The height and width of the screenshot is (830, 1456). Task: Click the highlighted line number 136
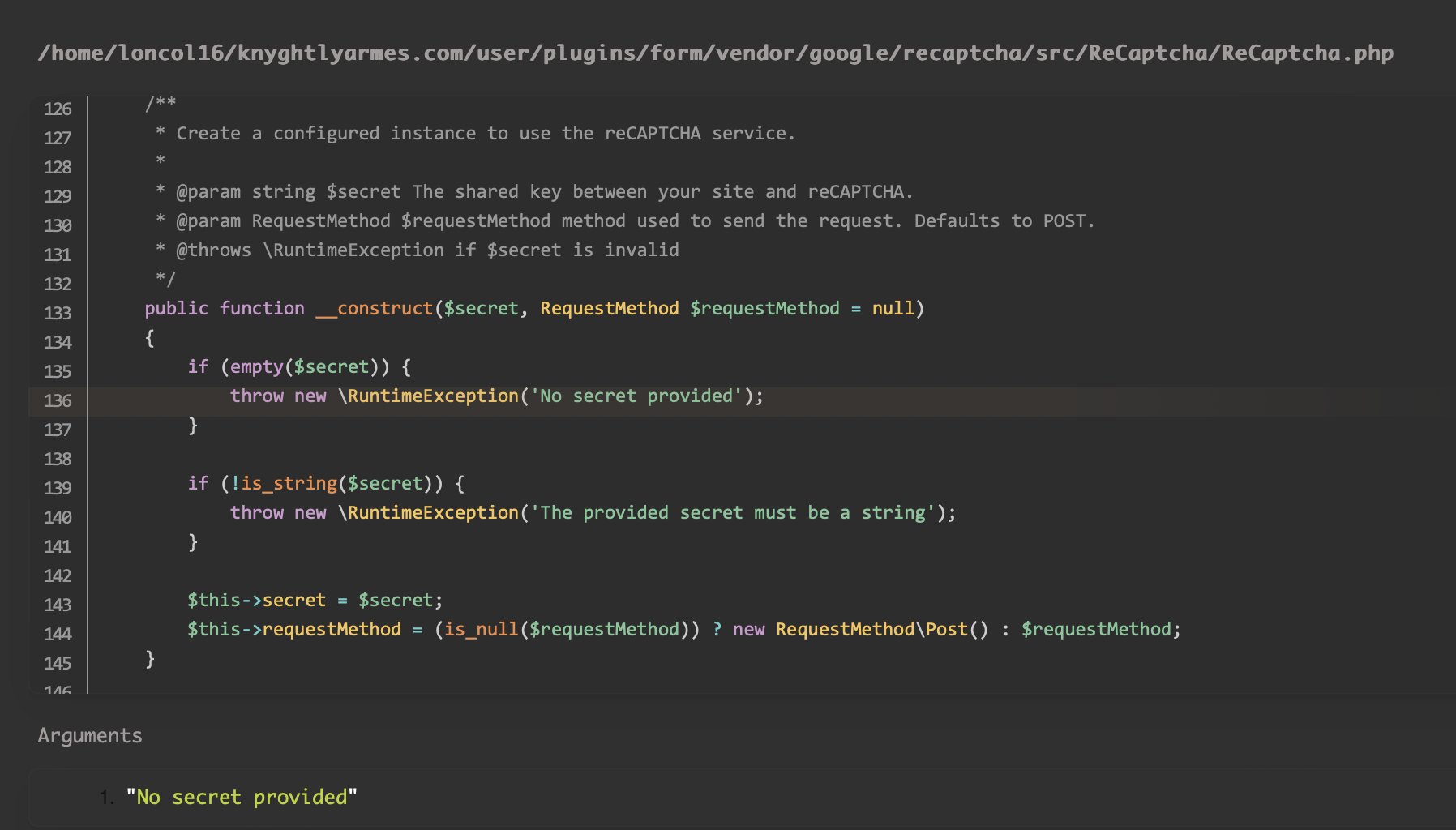[58, 400]
